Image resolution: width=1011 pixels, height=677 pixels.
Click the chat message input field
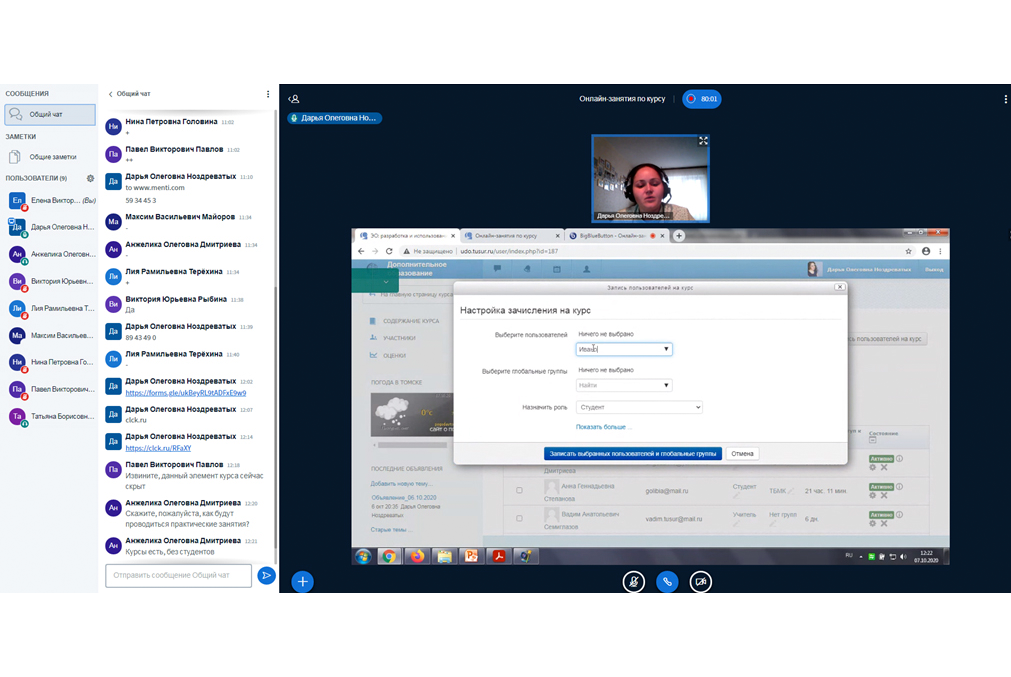click(179, 575)
